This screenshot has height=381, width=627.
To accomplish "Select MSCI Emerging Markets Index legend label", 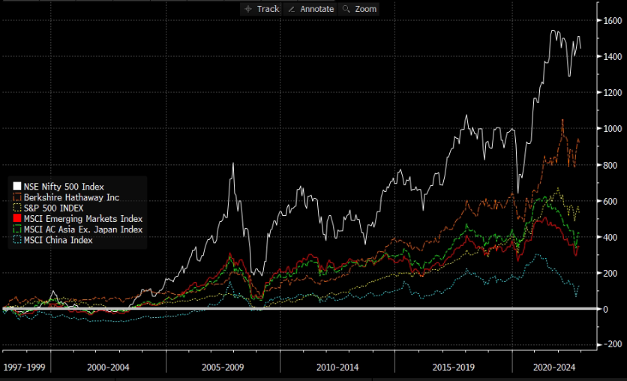I will pyautogui.click(x=83, y=219).
